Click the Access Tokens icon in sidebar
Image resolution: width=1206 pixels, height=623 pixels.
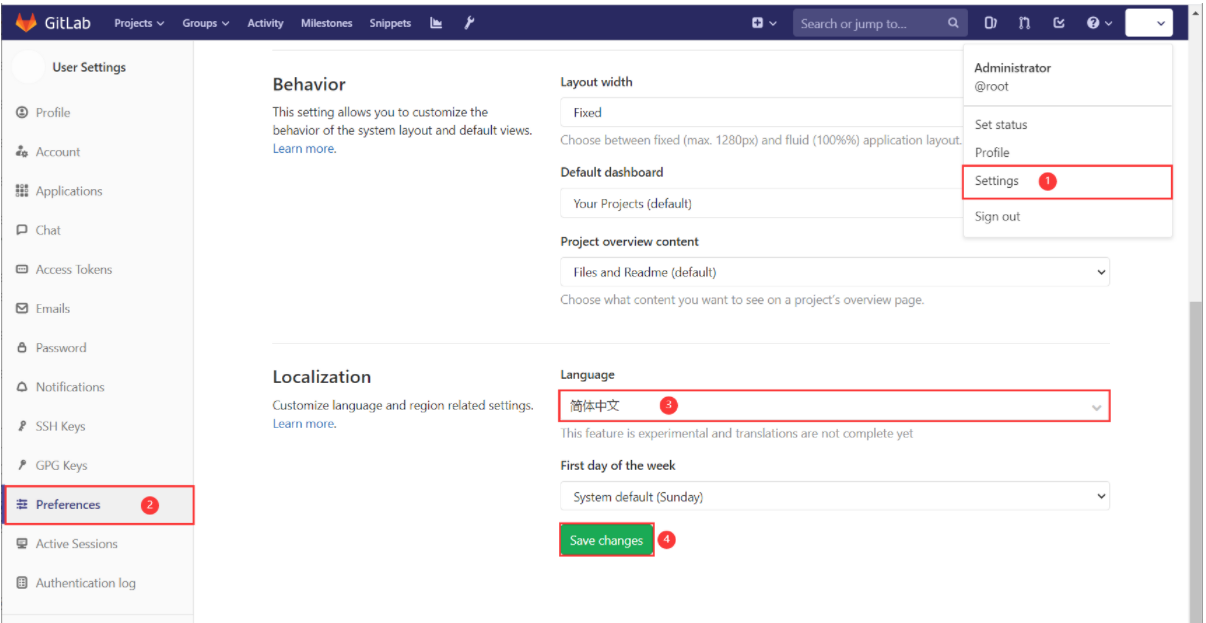pyautogui.click(x=22, y=269)
